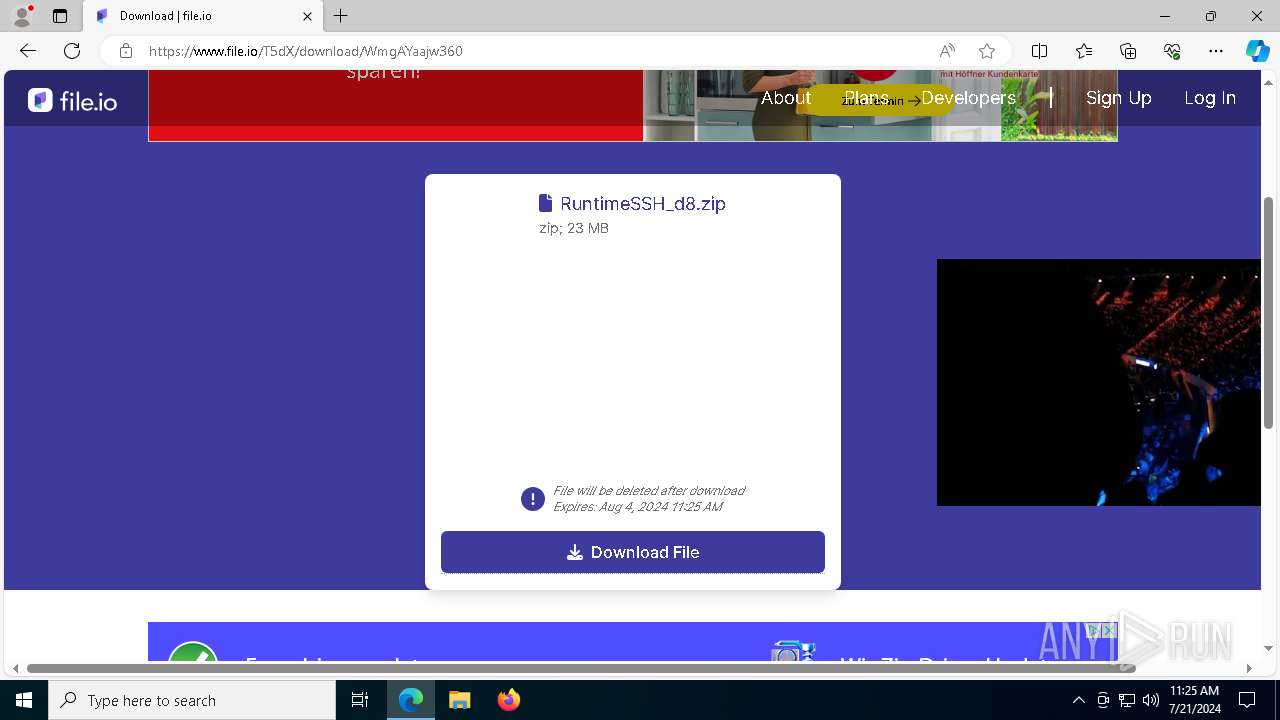Click the exclamation warning icon
The height and width of the screenshot is (720, 1280).
click(533, 499)
